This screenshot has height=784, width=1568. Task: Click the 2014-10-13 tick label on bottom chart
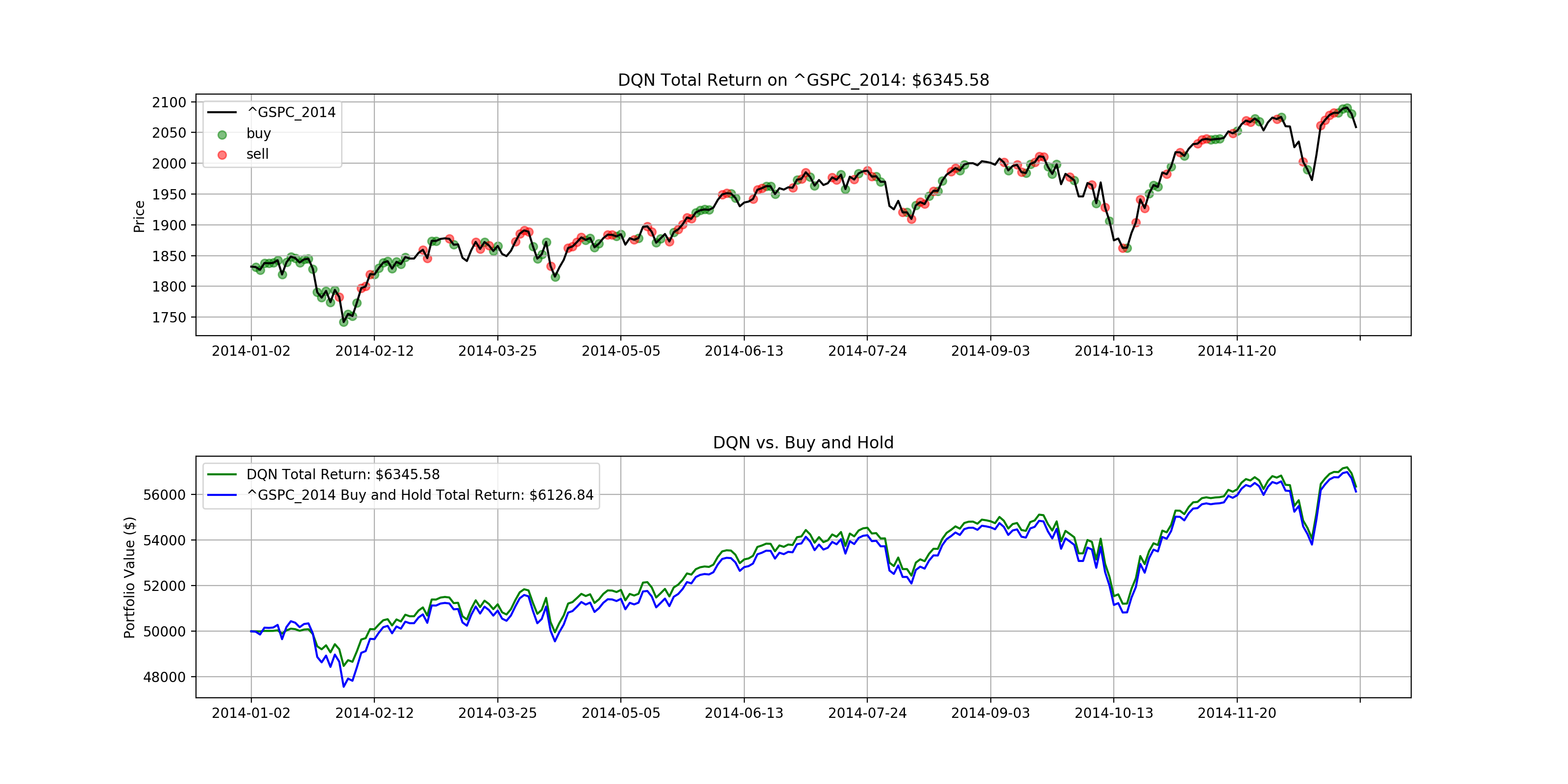pyautogui.click(x=1113, y=713)
